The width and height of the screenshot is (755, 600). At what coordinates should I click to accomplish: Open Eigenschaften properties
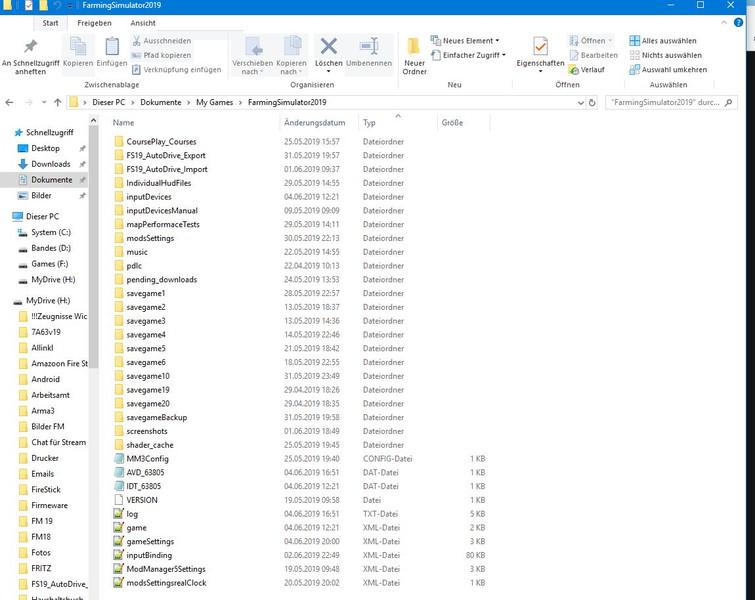tap(540, 52)
